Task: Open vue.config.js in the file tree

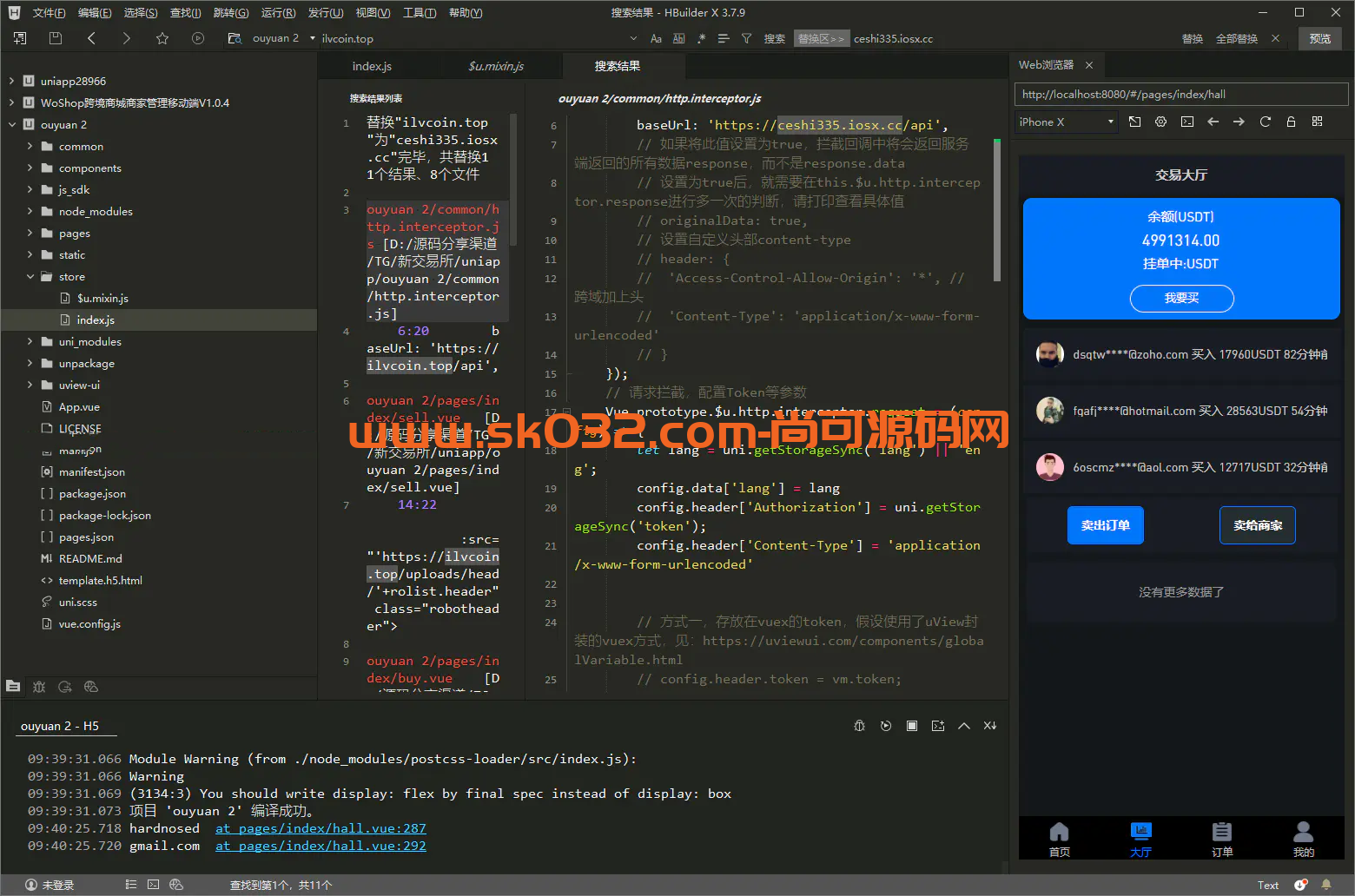Action: (89, 623)
